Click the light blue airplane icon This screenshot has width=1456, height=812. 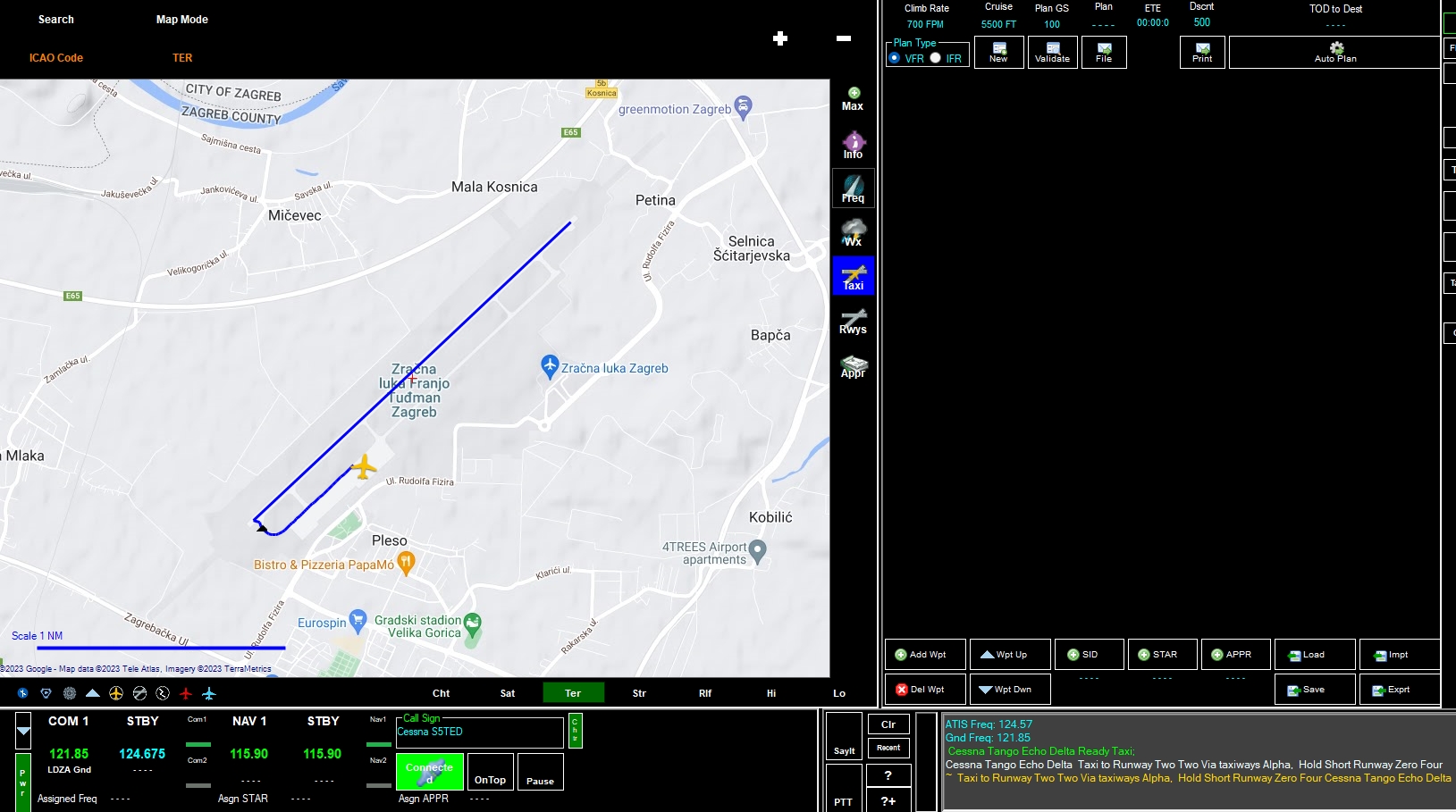(209, 693)
